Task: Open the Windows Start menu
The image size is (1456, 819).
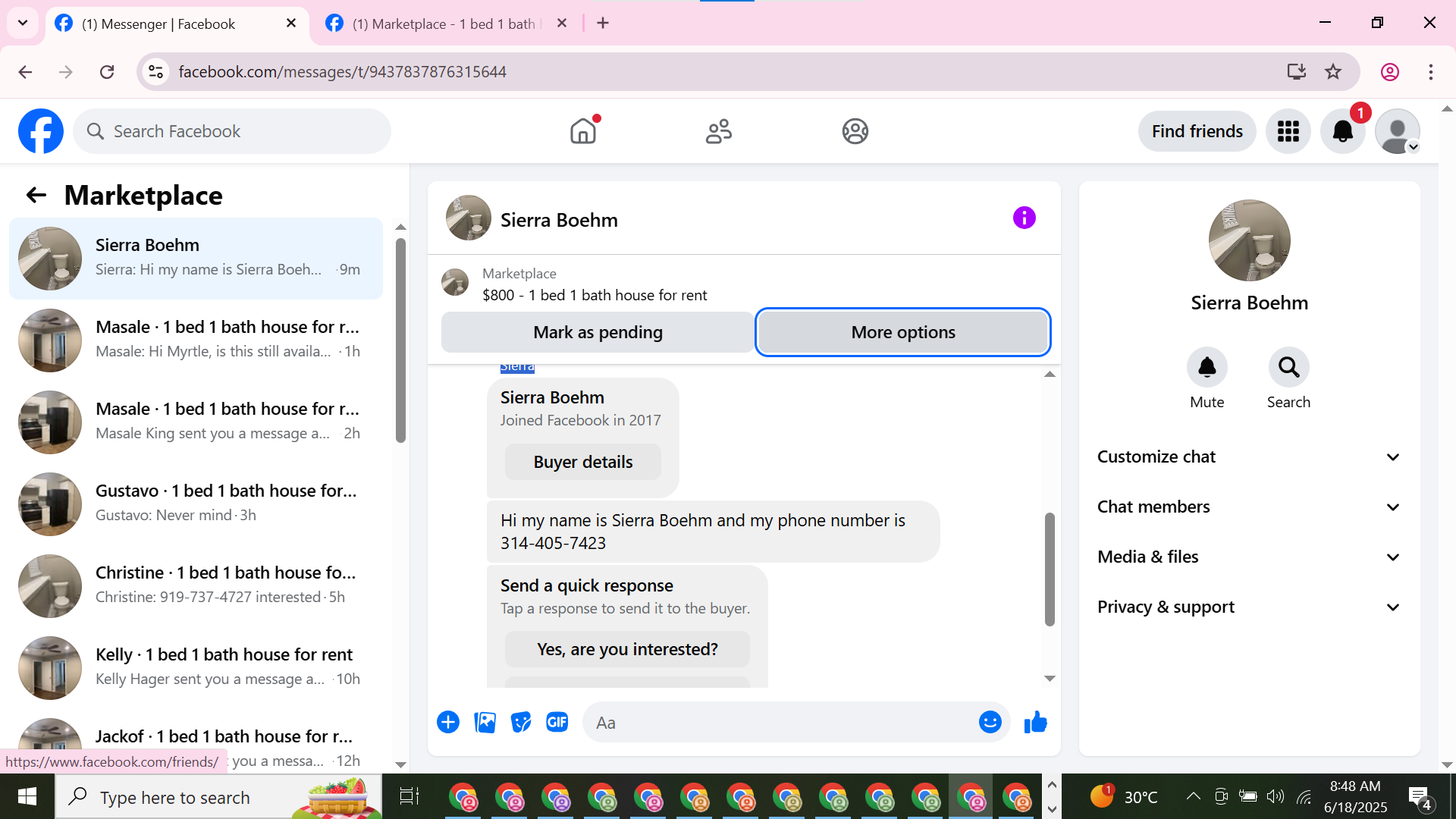Action: (x=27, y=796)
